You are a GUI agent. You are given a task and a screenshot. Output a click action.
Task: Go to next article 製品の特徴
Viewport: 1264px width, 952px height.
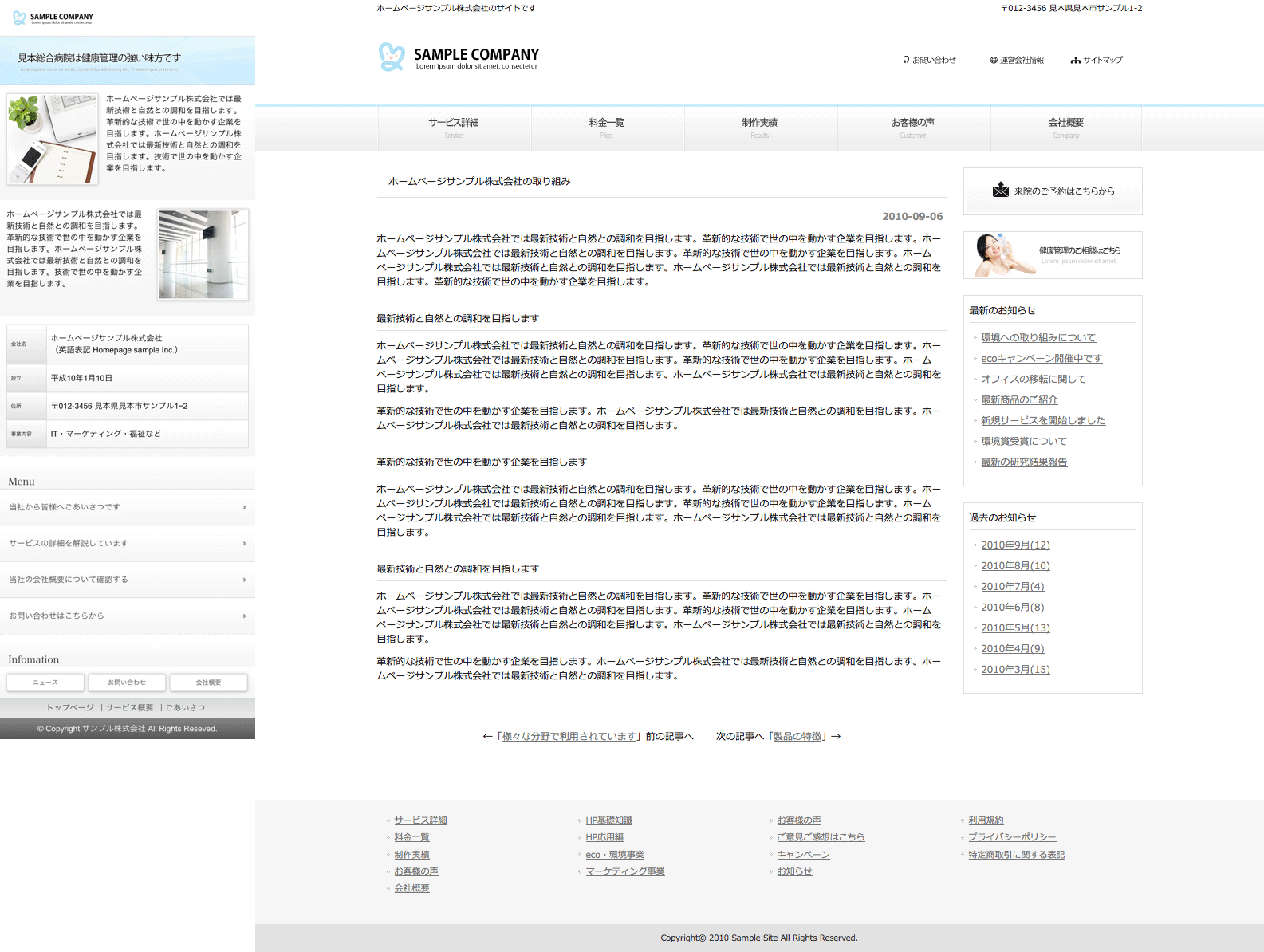click(x=798, y=737)
